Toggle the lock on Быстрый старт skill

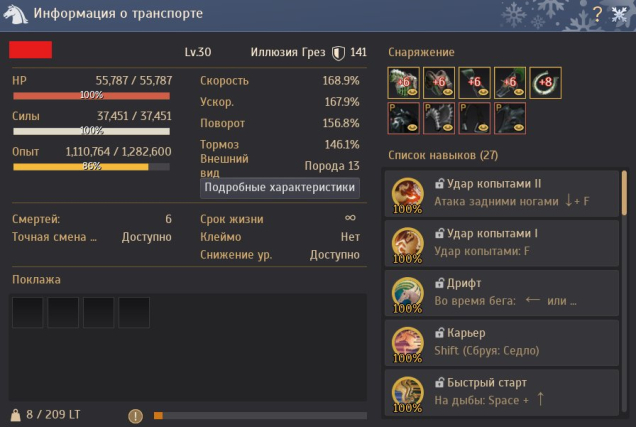(x=439, y=382)
